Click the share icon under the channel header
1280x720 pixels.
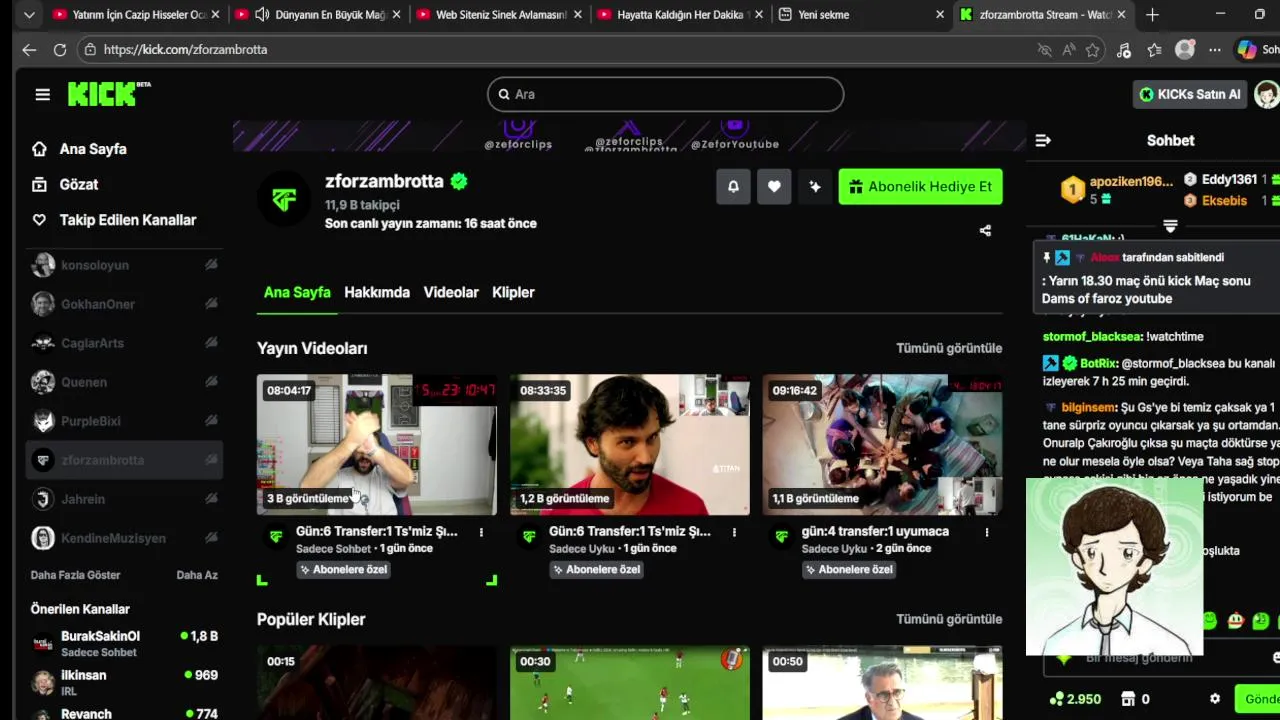point(985,230)
